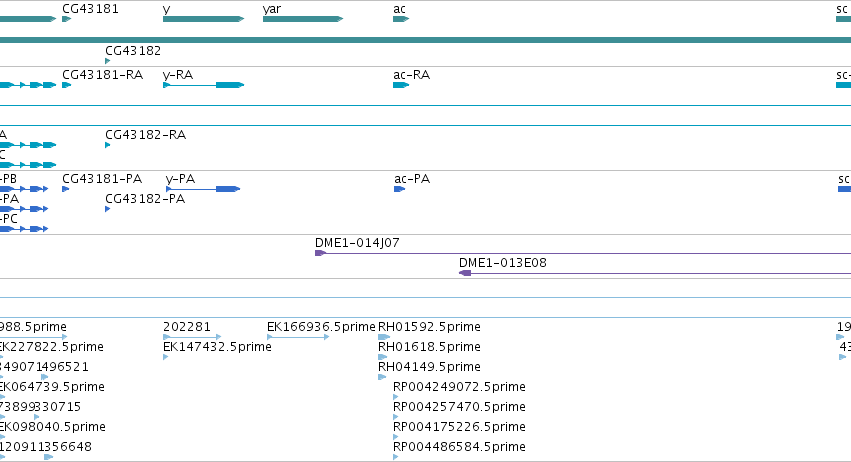Click the long teal chromosome bar
This screenshot has height=462, width=851.
[426, 40]
